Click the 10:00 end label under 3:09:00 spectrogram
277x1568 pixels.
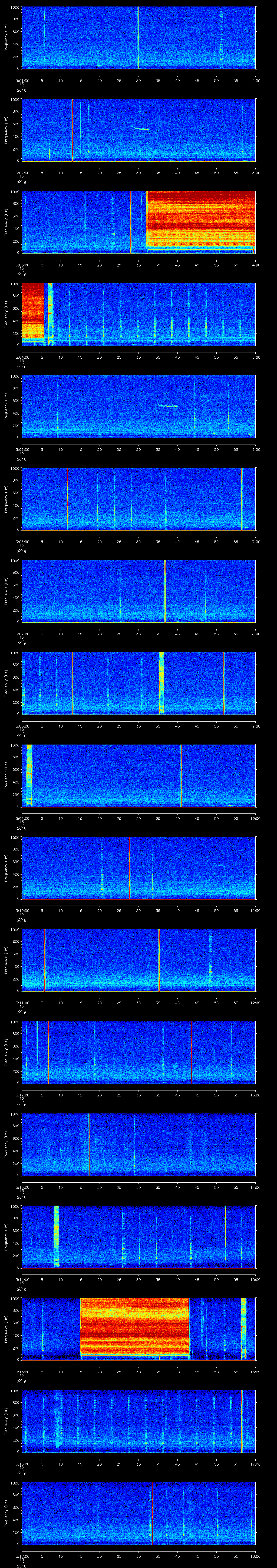(255, 818)
